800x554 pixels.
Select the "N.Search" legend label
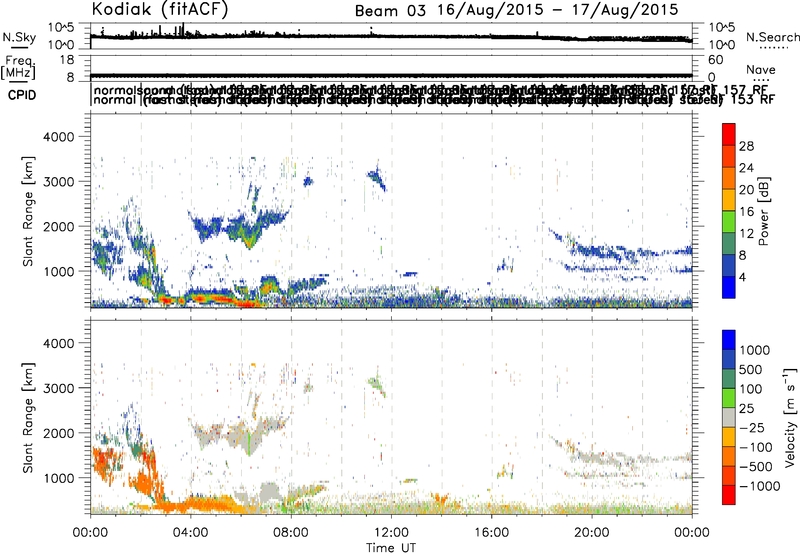(772, 37)
